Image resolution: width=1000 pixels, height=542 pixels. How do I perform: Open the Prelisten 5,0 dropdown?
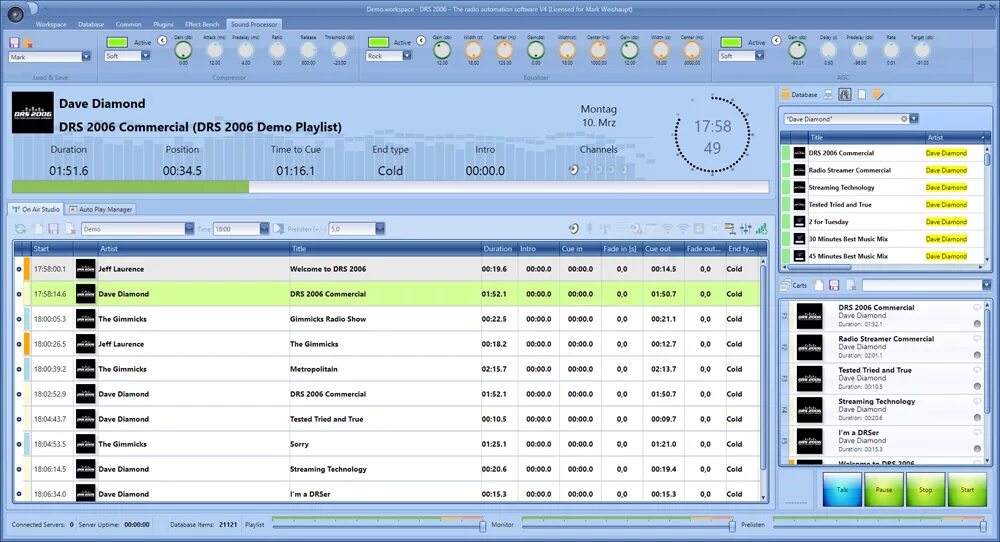(380, 229)
